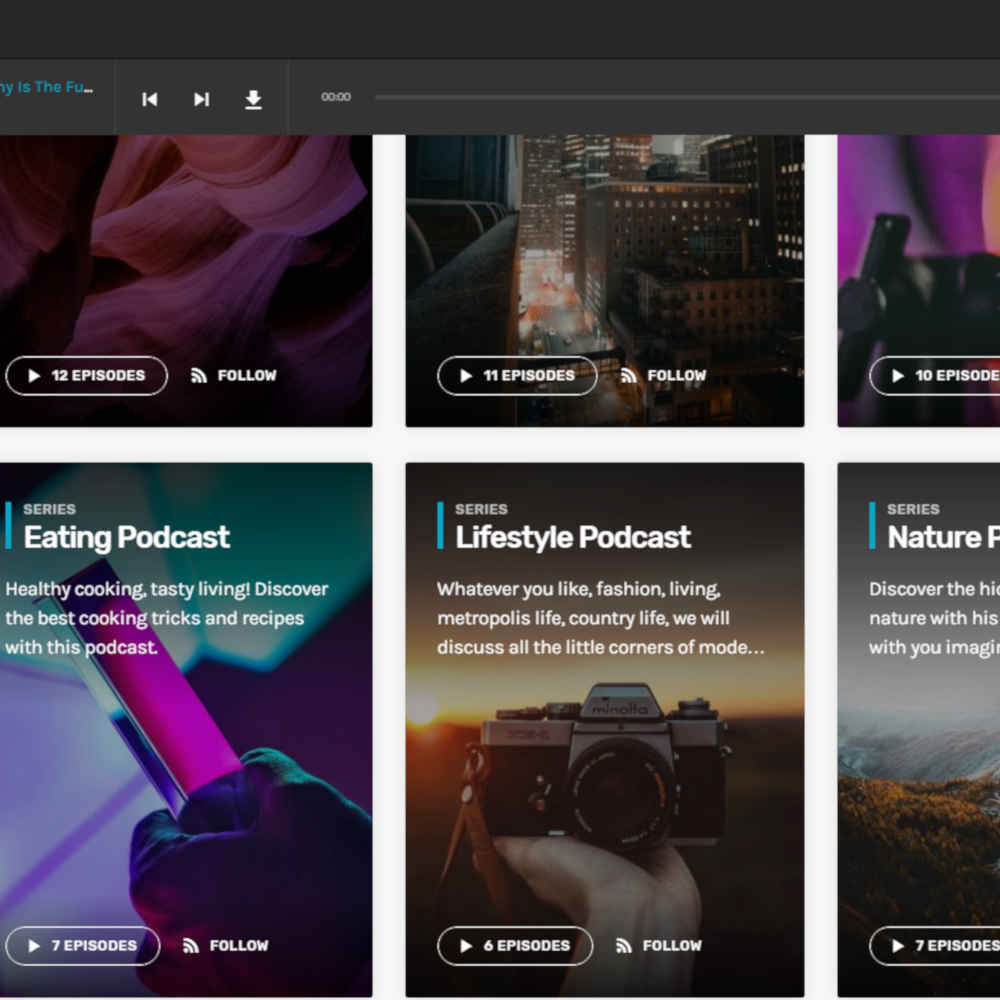Play the Lifestyle Podcast 6 episodes

[515, 946]
